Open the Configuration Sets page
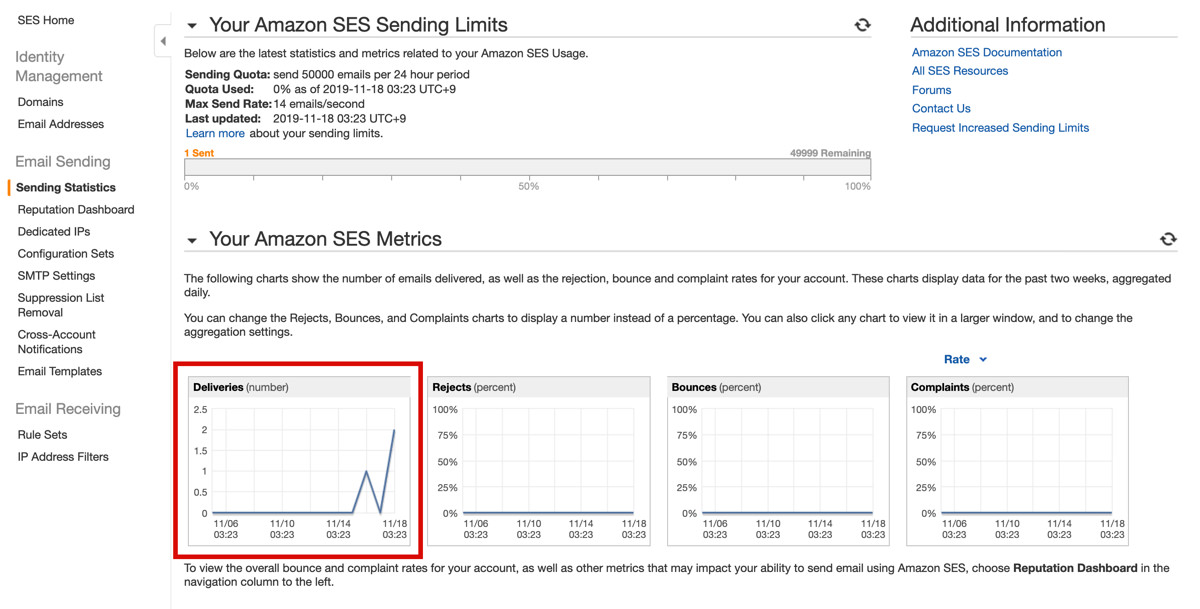 (65, 253)
